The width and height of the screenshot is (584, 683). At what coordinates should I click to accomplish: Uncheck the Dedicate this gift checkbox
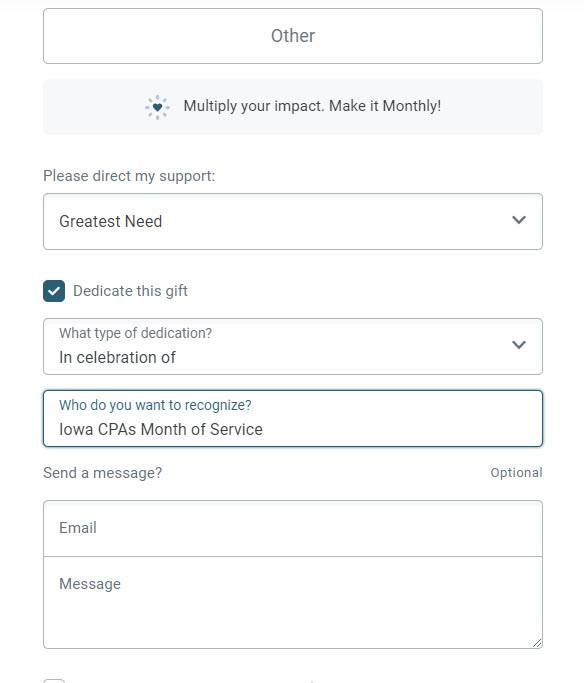54,291
